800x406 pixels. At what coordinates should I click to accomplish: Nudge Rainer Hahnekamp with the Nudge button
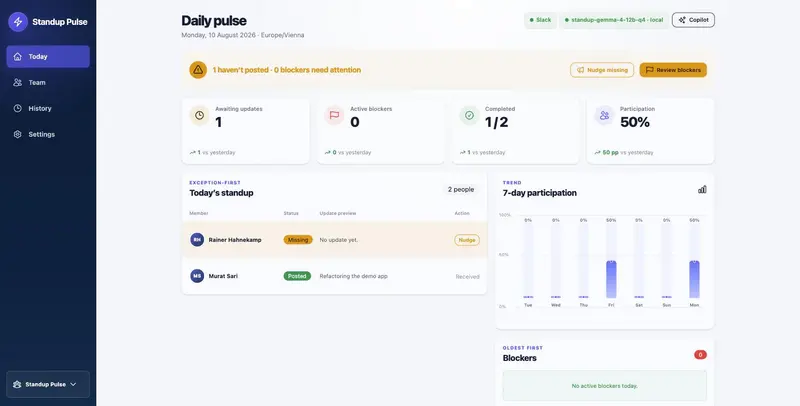[x=467, y=240]
